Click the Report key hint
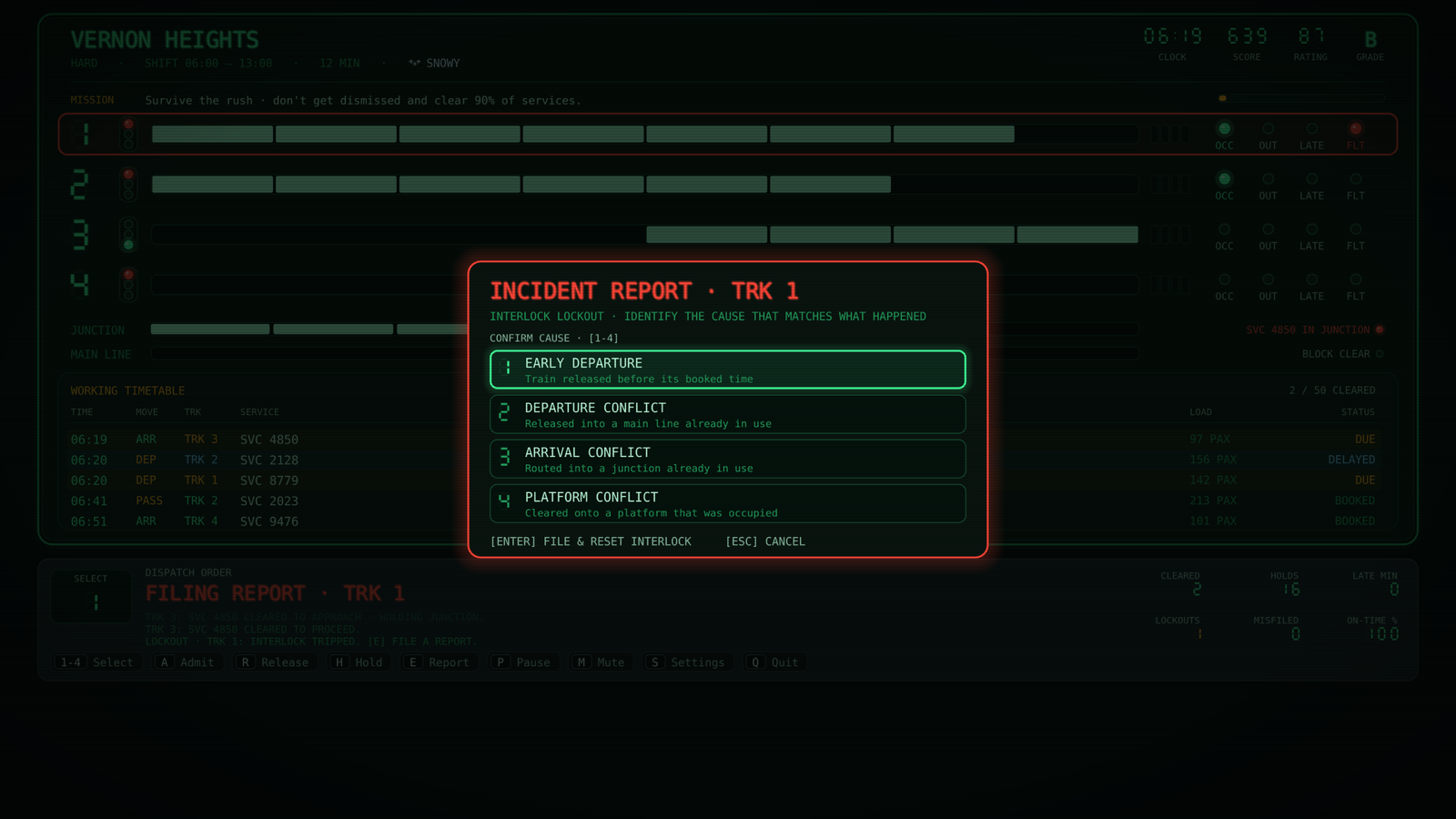 click(439, 662)
